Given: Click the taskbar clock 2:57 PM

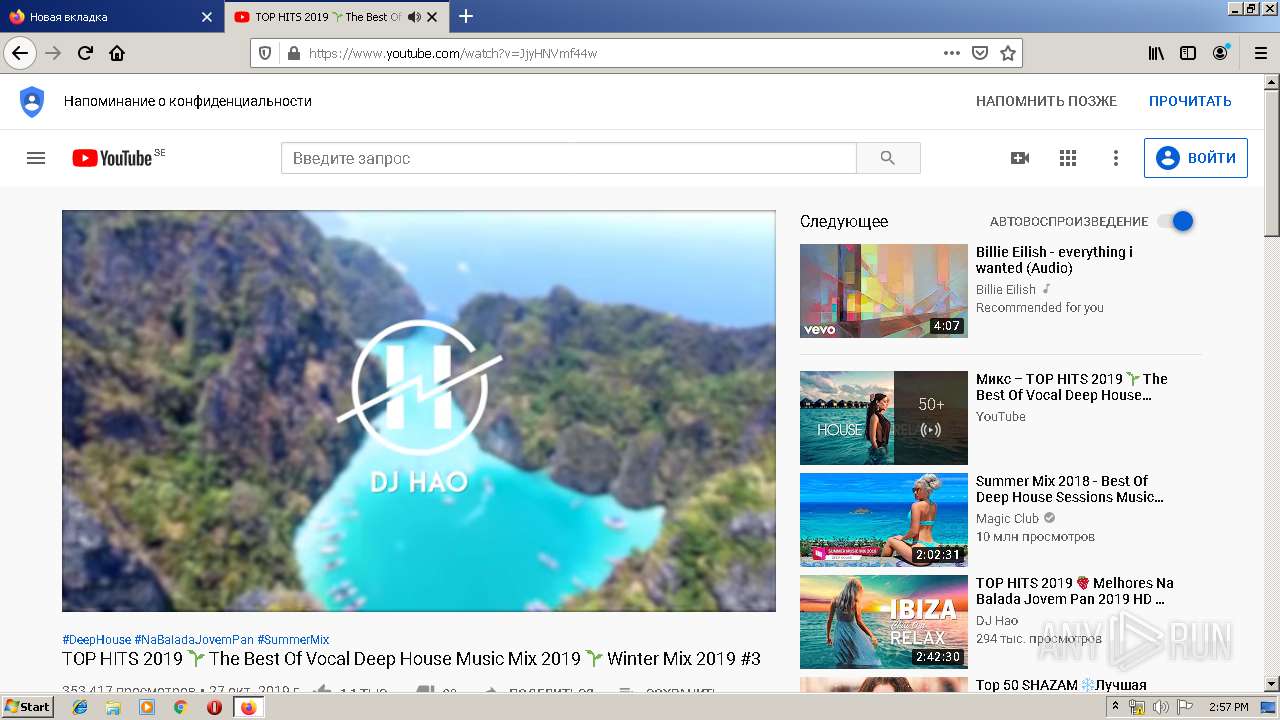Looking at the screenshot, I should coord(1228,707).
